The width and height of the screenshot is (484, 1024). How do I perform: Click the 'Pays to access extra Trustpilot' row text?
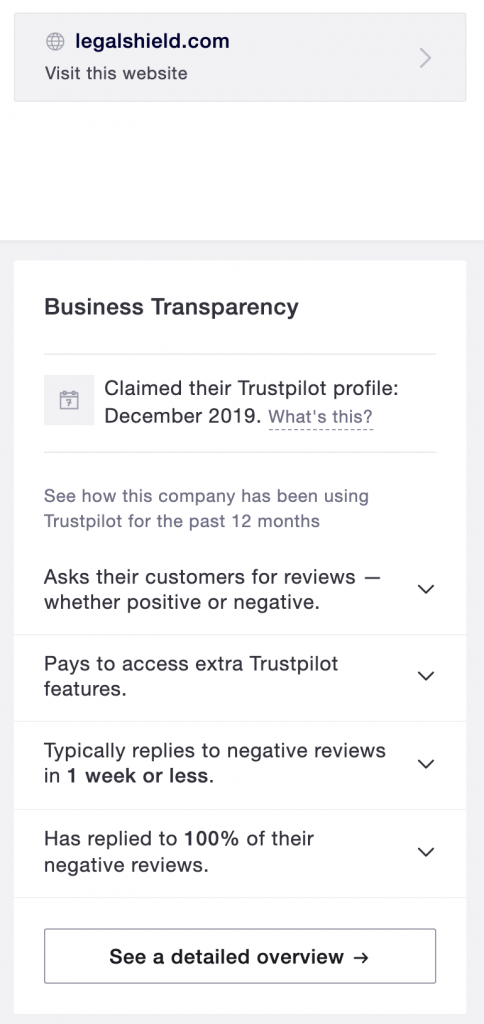tap(191, 676)
